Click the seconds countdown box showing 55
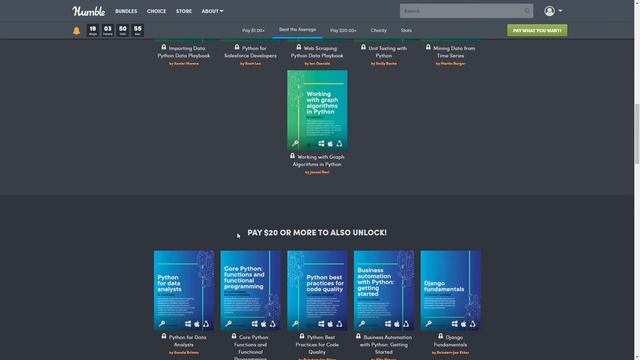This screenshot has height=360, width=640. pos(138,30)
